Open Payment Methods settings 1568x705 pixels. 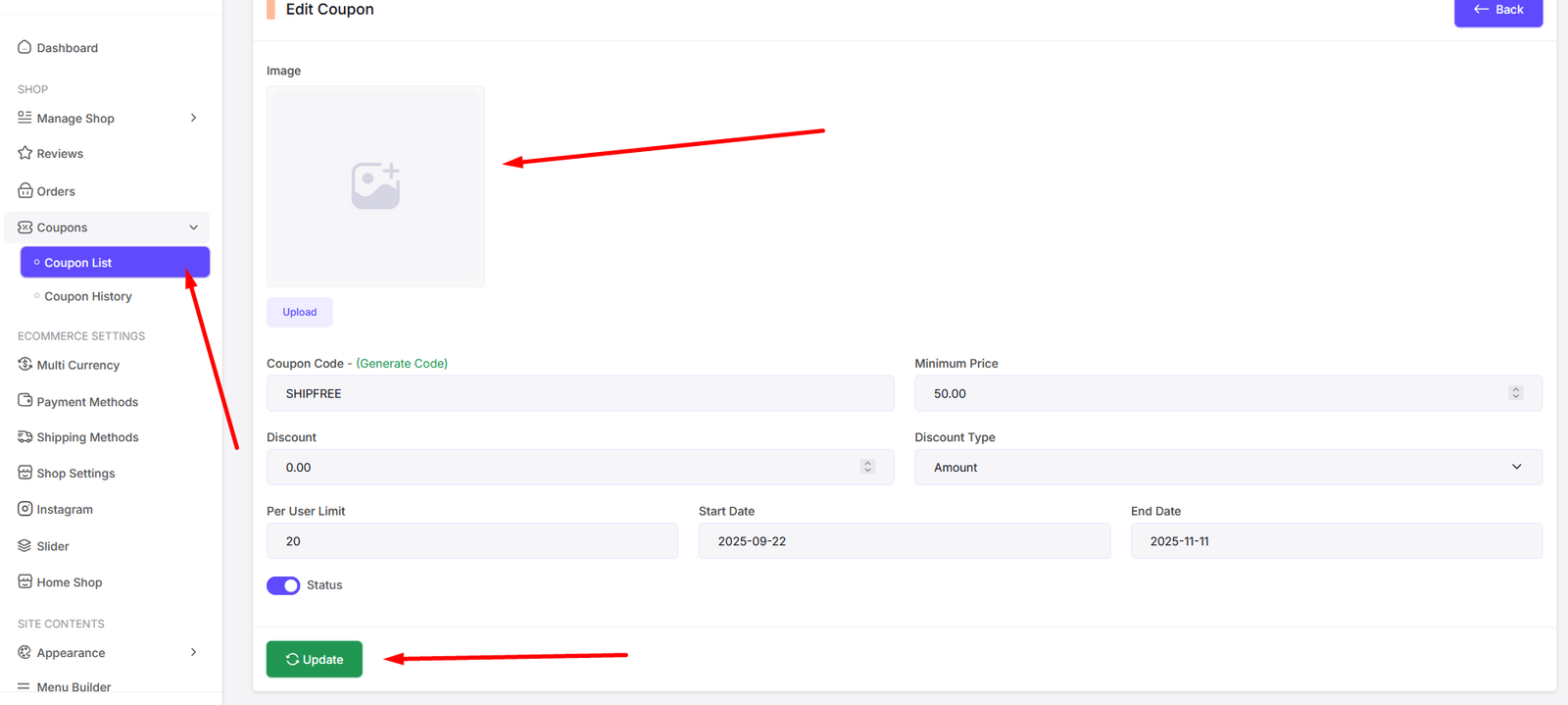click(87, 402)
